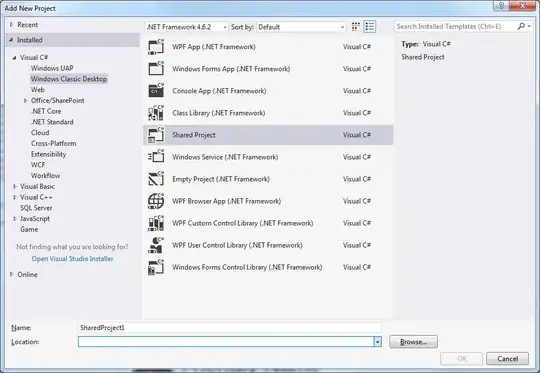This screenshot has height=373, width=540.
Task: Click the Cancel button
Action: (507, 359)
